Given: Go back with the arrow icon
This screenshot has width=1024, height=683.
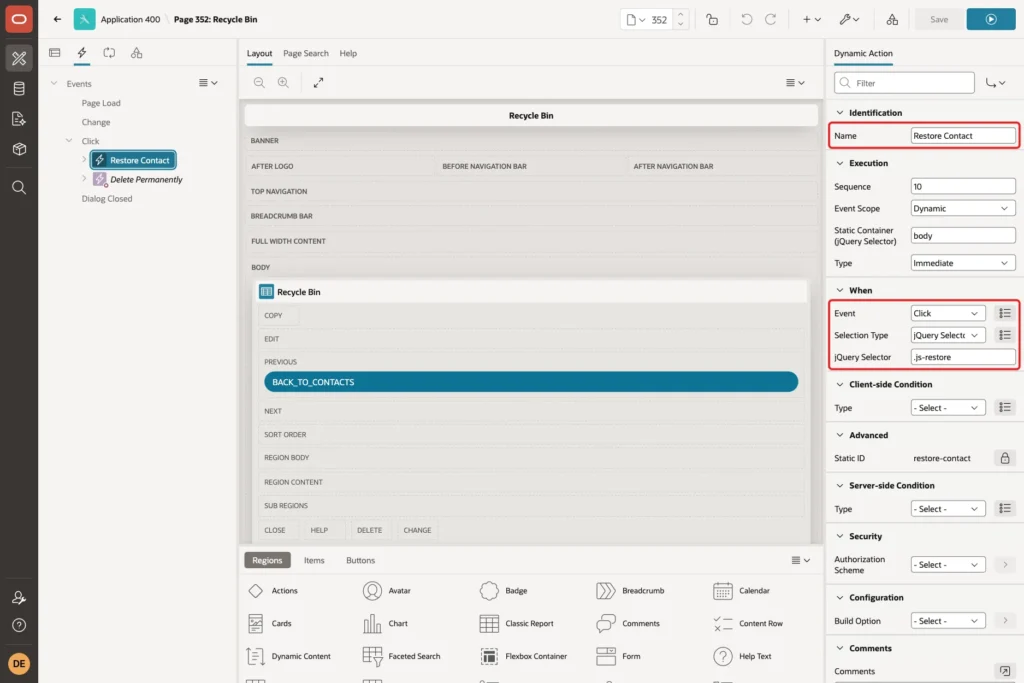Looking at the screenshot, I should tap(57, 19).
